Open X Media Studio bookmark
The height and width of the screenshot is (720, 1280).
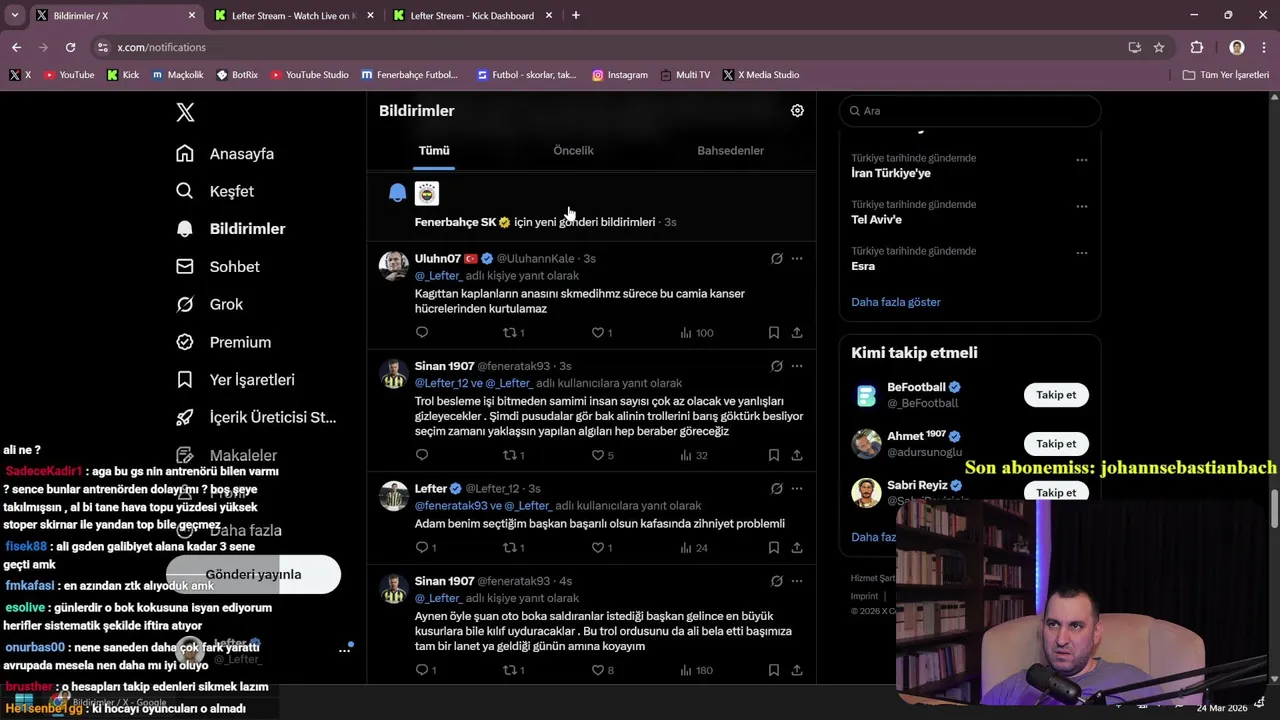point(761,75)
